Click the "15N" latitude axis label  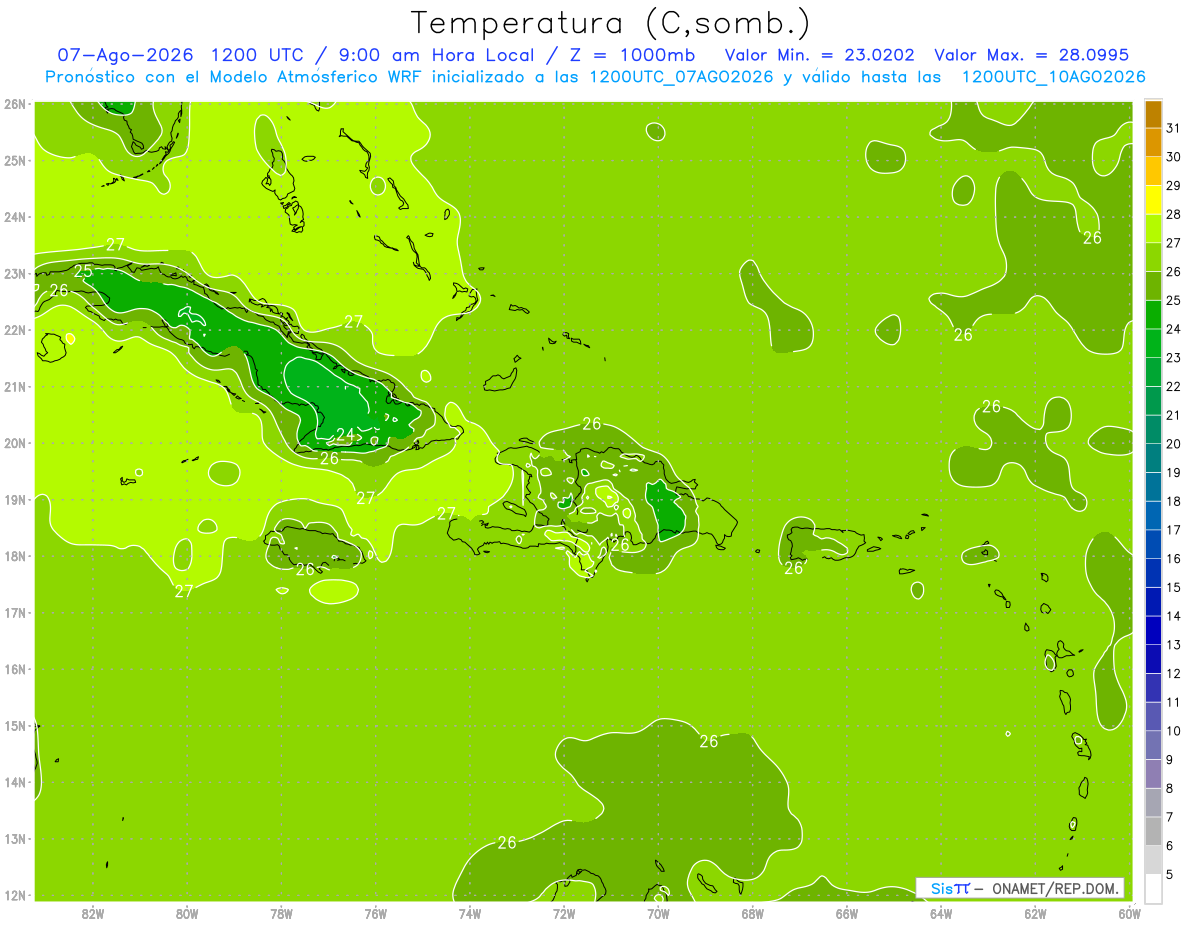click(x=15, y=725)
